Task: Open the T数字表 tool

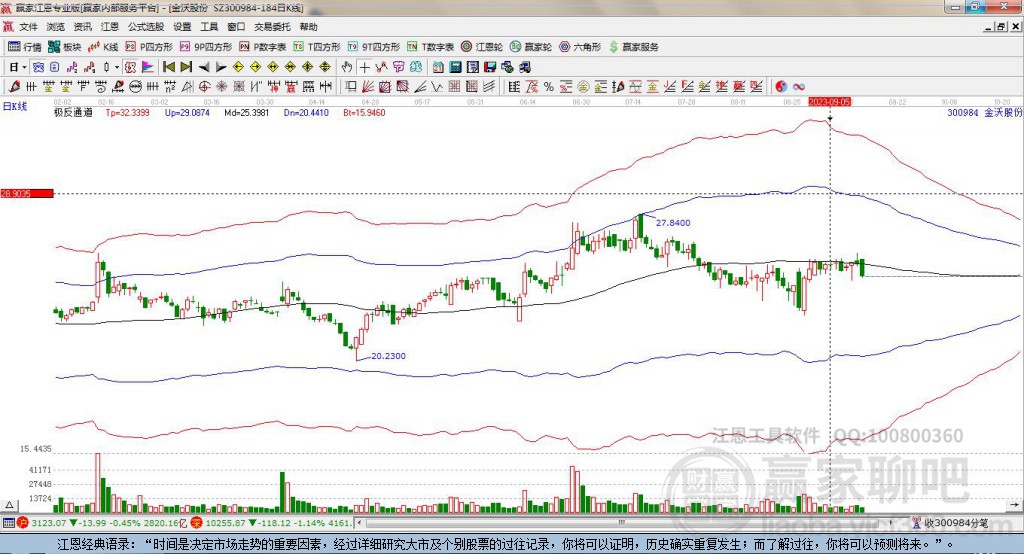Action: [430, 47]
